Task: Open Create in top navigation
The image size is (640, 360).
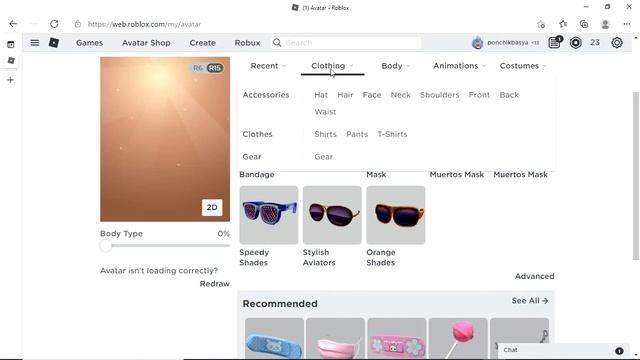Action: coord(202,43)
